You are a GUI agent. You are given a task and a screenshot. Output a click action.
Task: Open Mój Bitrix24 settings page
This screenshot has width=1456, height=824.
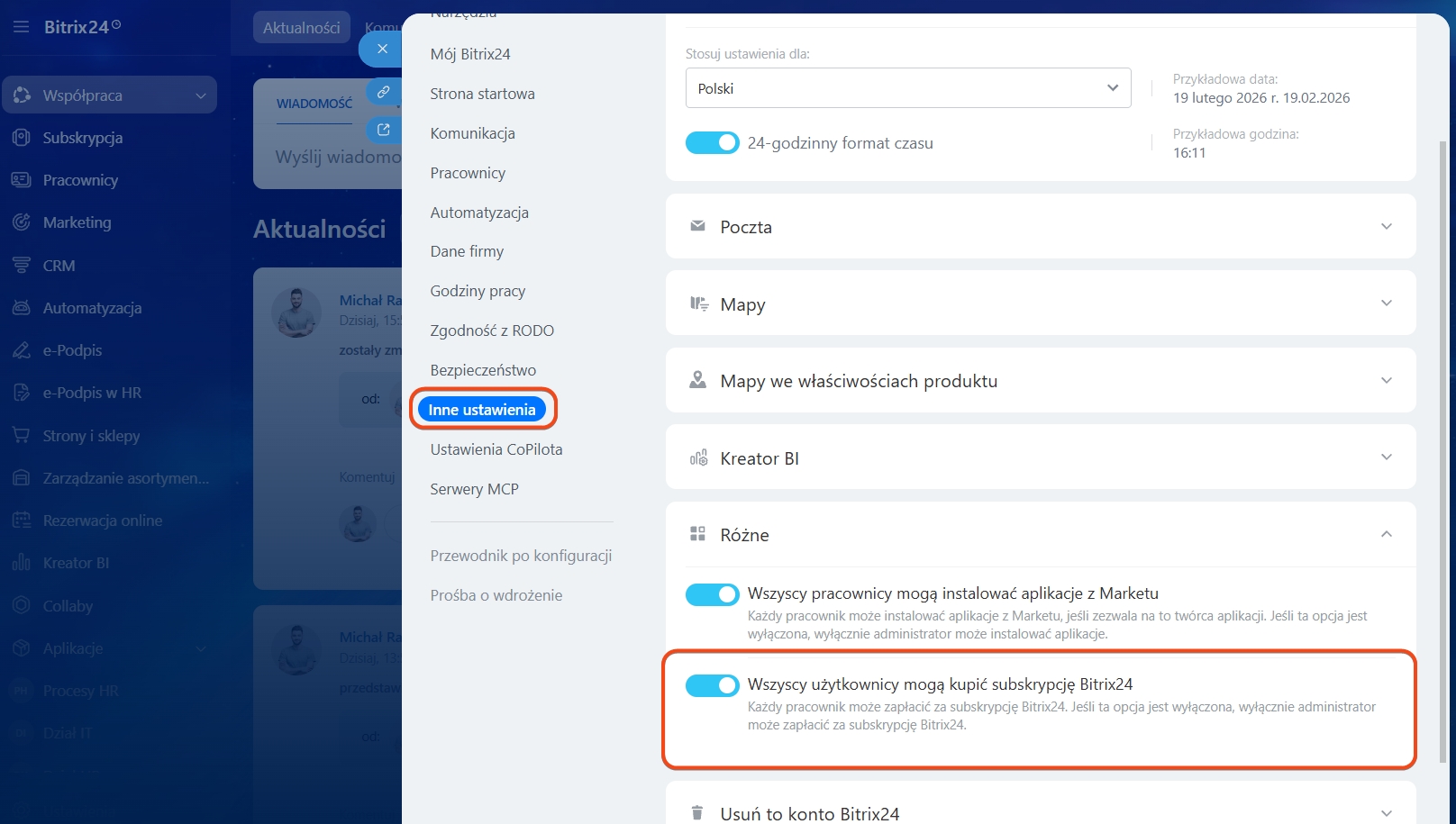(x=470, y=54)
